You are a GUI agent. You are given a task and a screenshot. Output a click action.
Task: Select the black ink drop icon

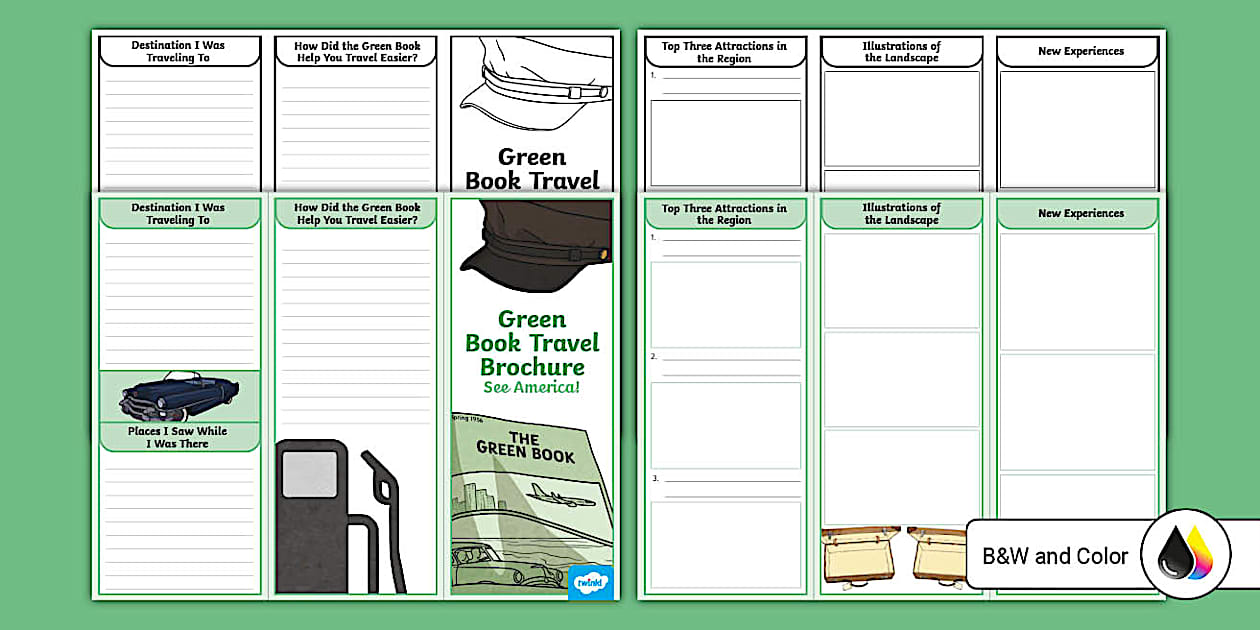click(x=1176, y=555)
